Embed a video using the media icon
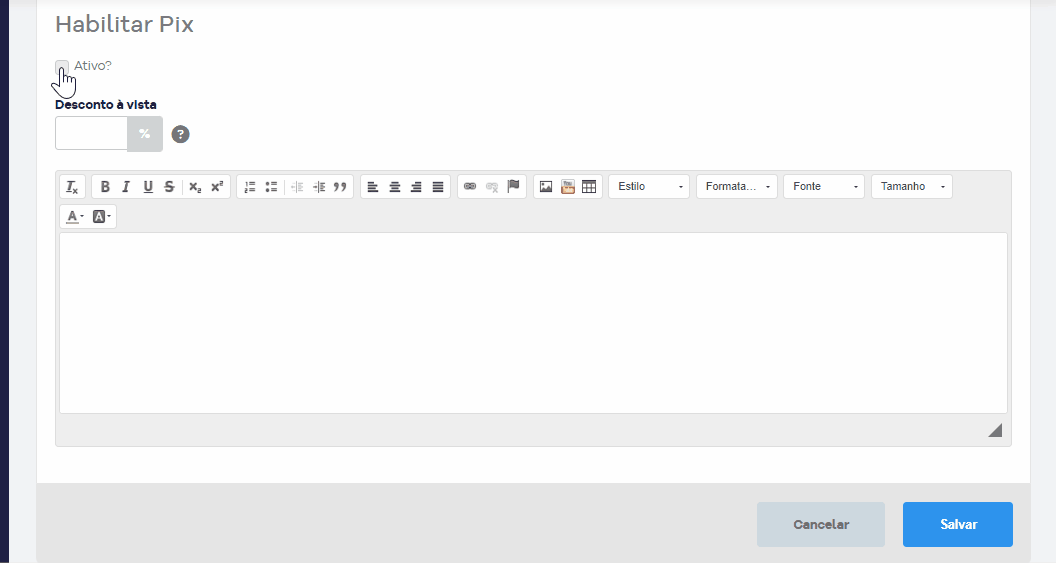Screen dimensions: 1056x563 coord(568,187)
